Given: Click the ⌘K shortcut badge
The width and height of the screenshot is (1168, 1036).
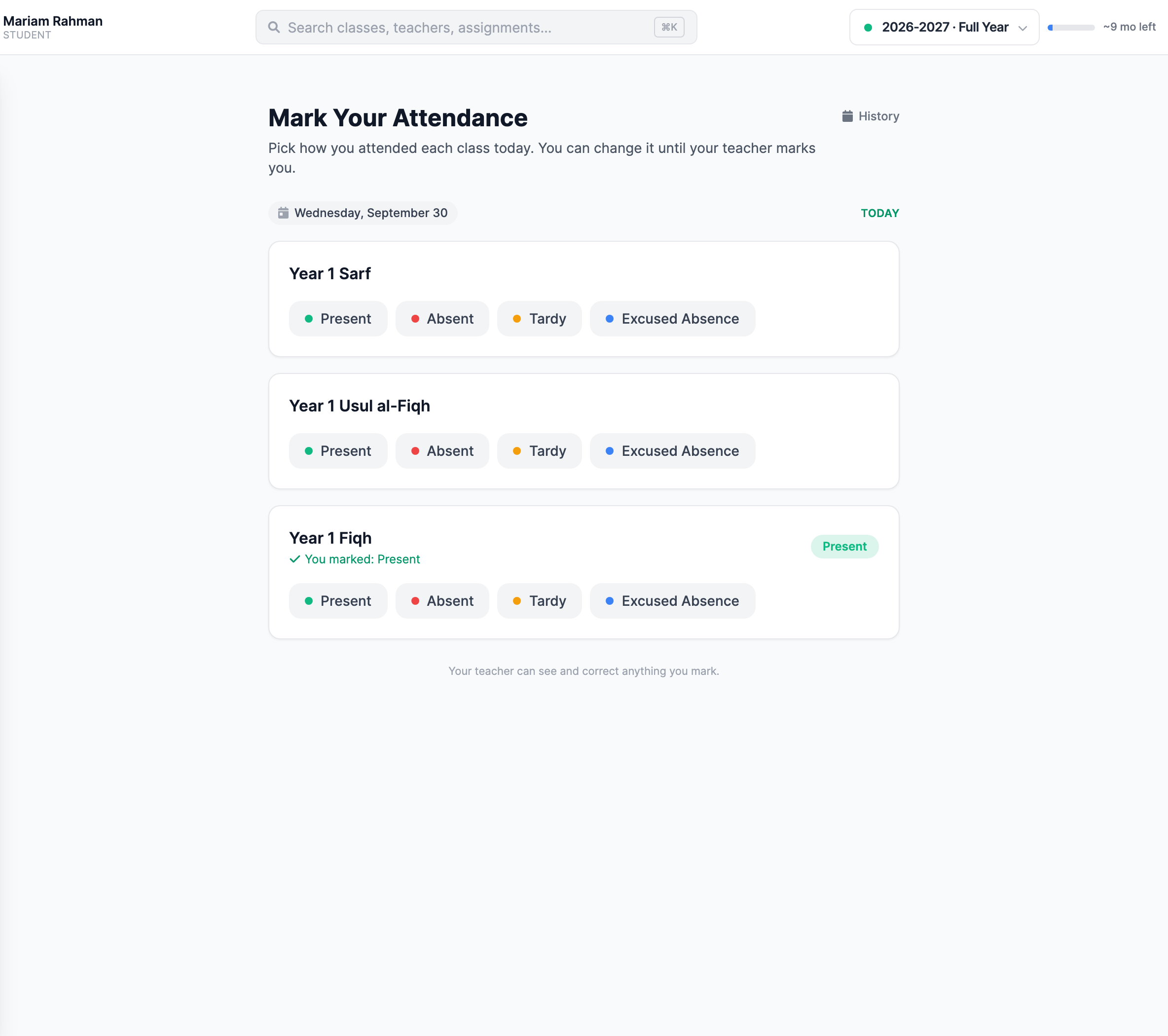Looking at the screenshot, I should pos(669,28).
